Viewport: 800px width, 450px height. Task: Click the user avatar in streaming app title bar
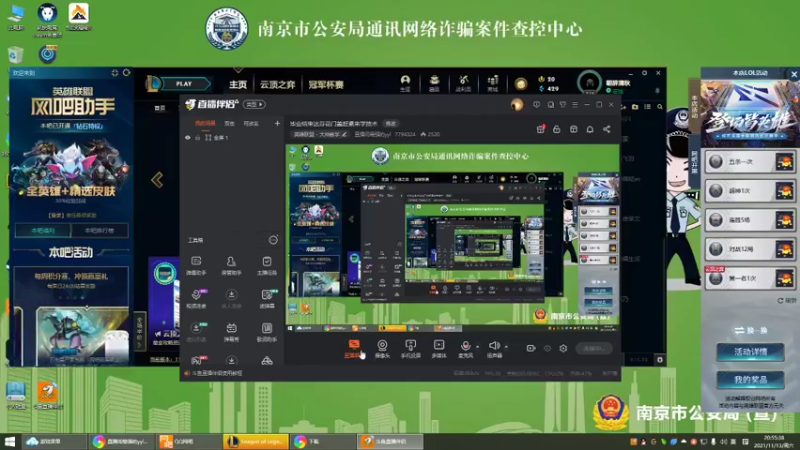click(x=517, y=105)
